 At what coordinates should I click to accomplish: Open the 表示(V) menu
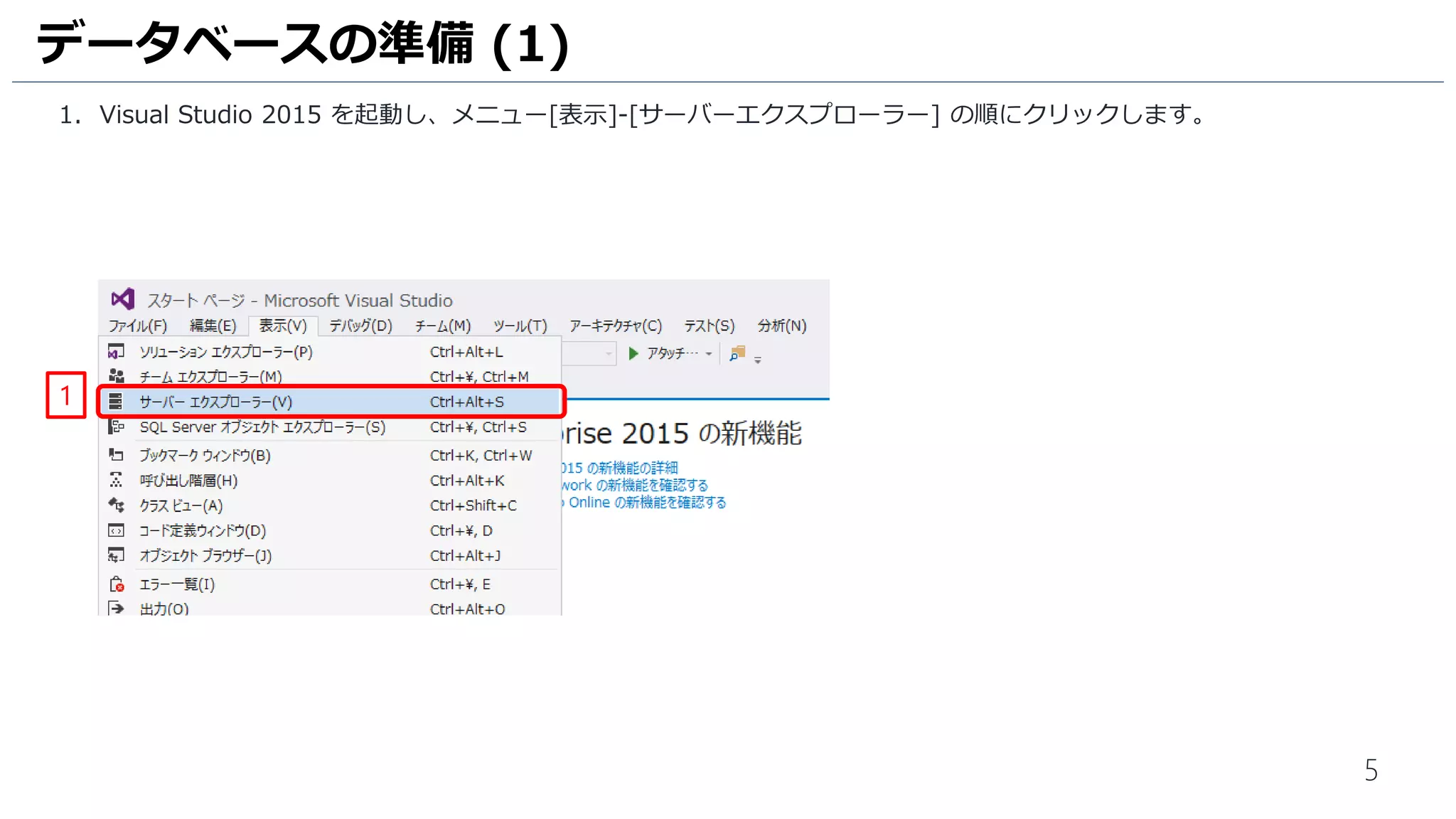tap(283, 326)
